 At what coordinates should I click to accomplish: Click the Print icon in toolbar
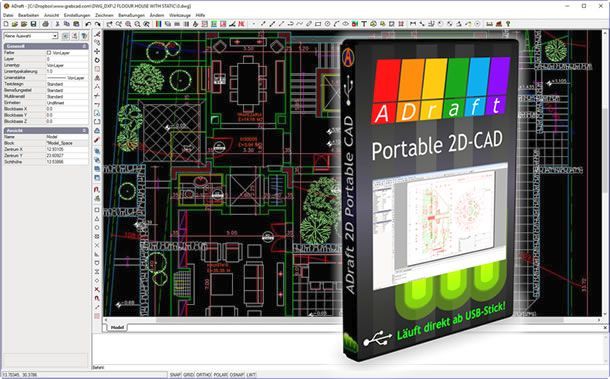pyautogui.click(x=46, y=24)
